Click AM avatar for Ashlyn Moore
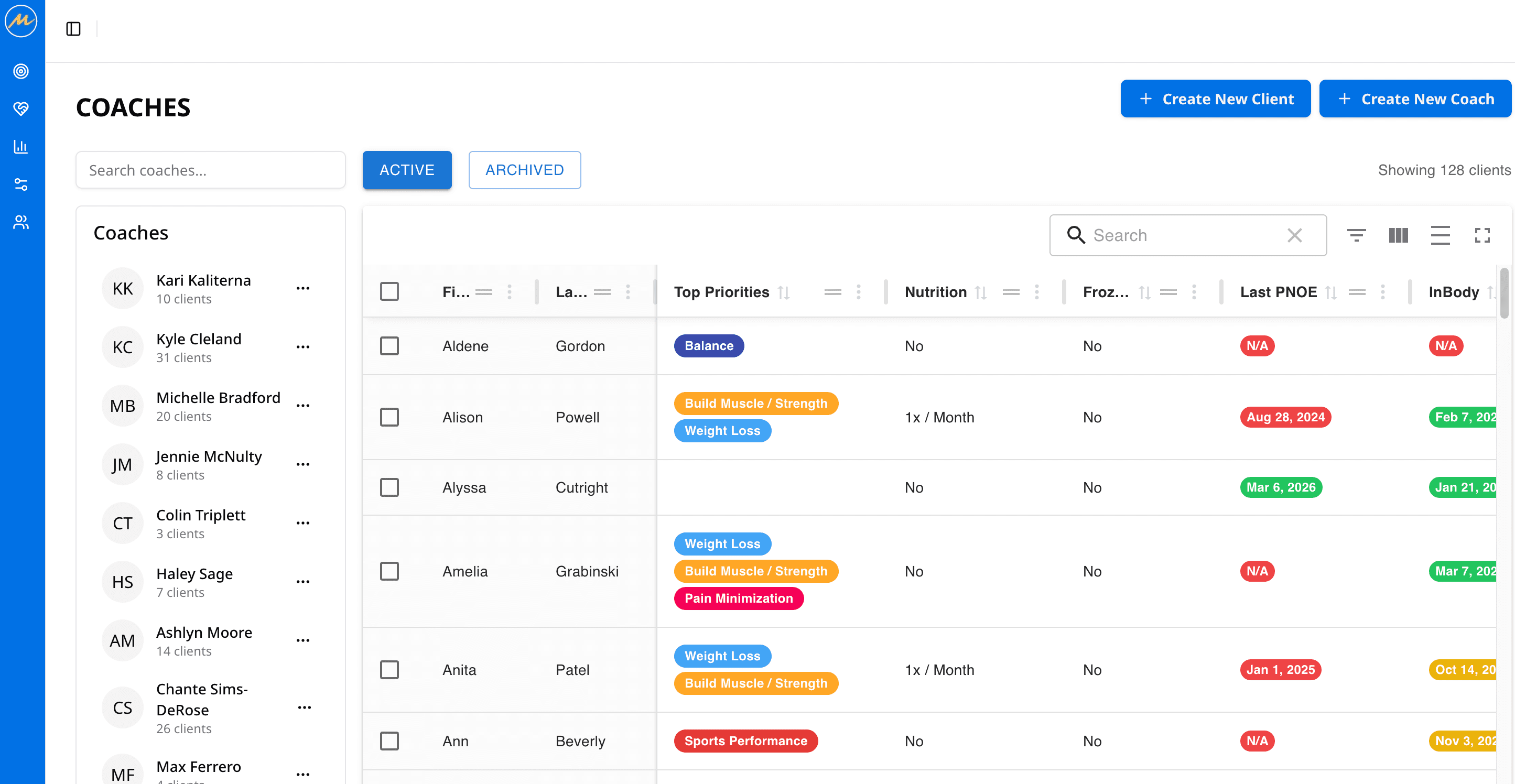 pos(122,640)
